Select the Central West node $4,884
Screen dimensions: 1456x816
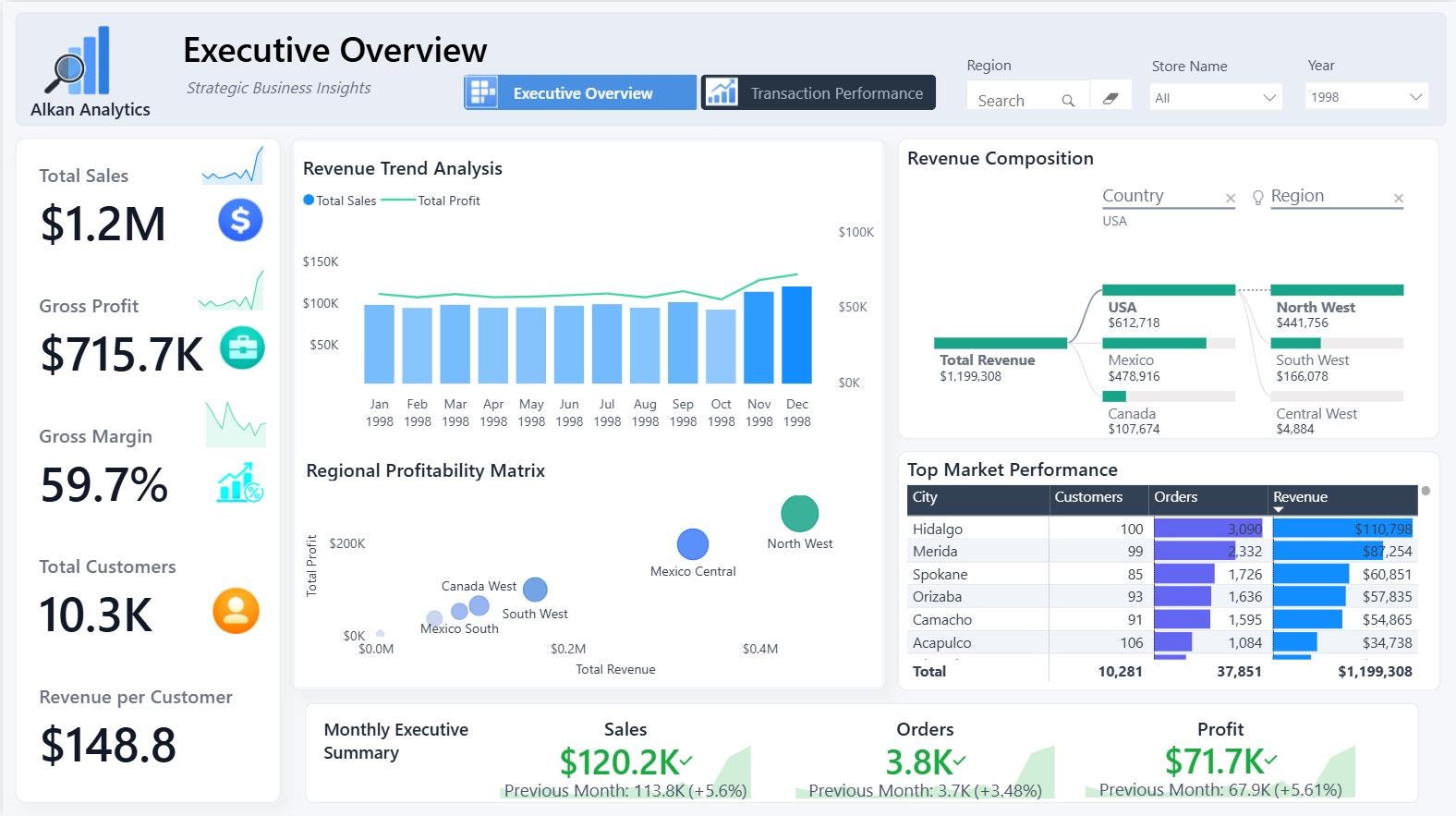[1337, 414]
